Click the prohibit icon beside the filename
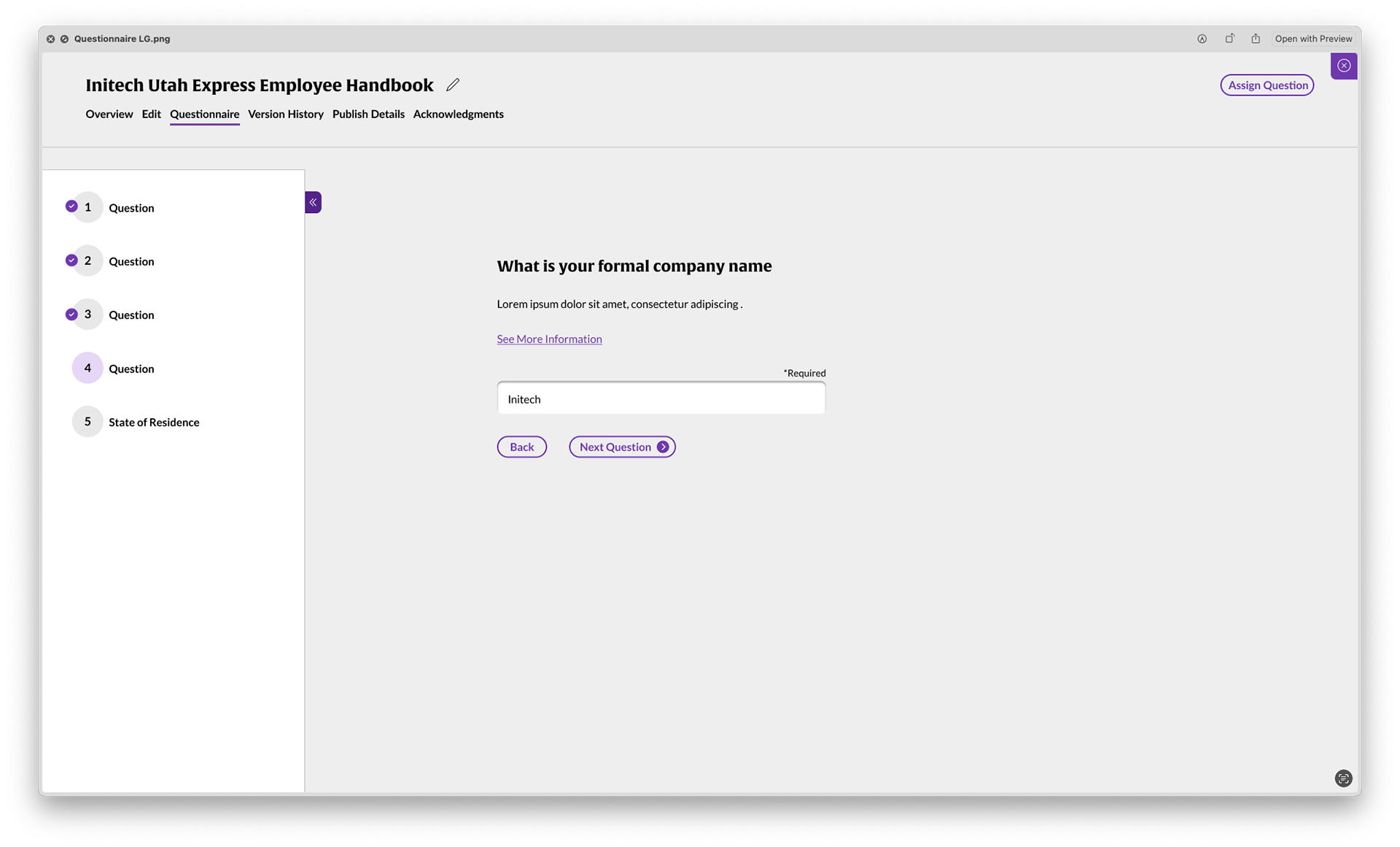 (x=65, y=39)
